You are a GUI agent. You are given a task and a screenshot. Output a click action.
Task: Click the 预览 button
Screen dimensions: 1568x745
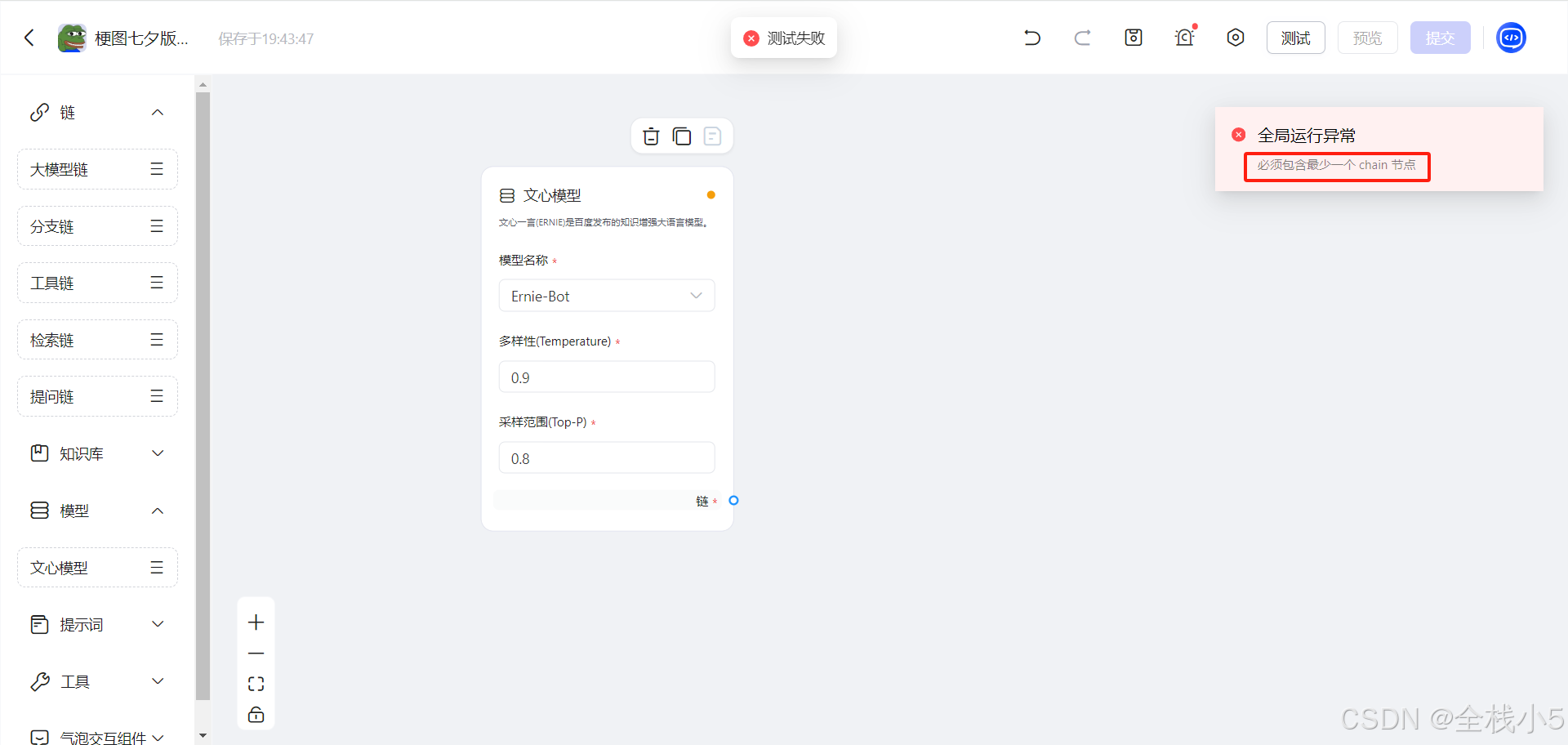pos(1368,38)
